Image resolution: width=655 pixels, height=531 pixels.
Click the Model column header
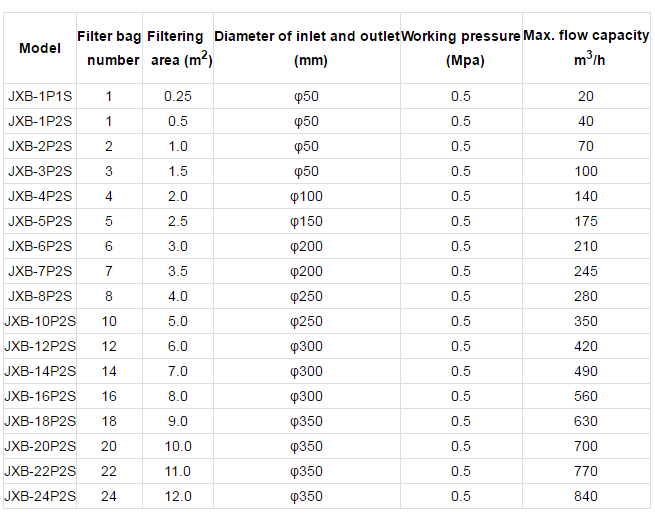pyautogui.click(x=40, y=48)
